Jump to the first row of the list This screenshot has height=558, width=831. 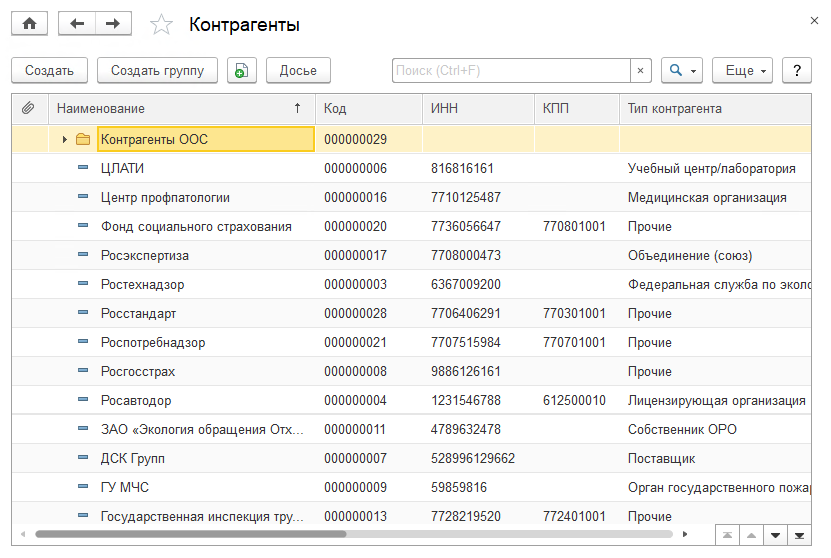click(x=728, y=535)
